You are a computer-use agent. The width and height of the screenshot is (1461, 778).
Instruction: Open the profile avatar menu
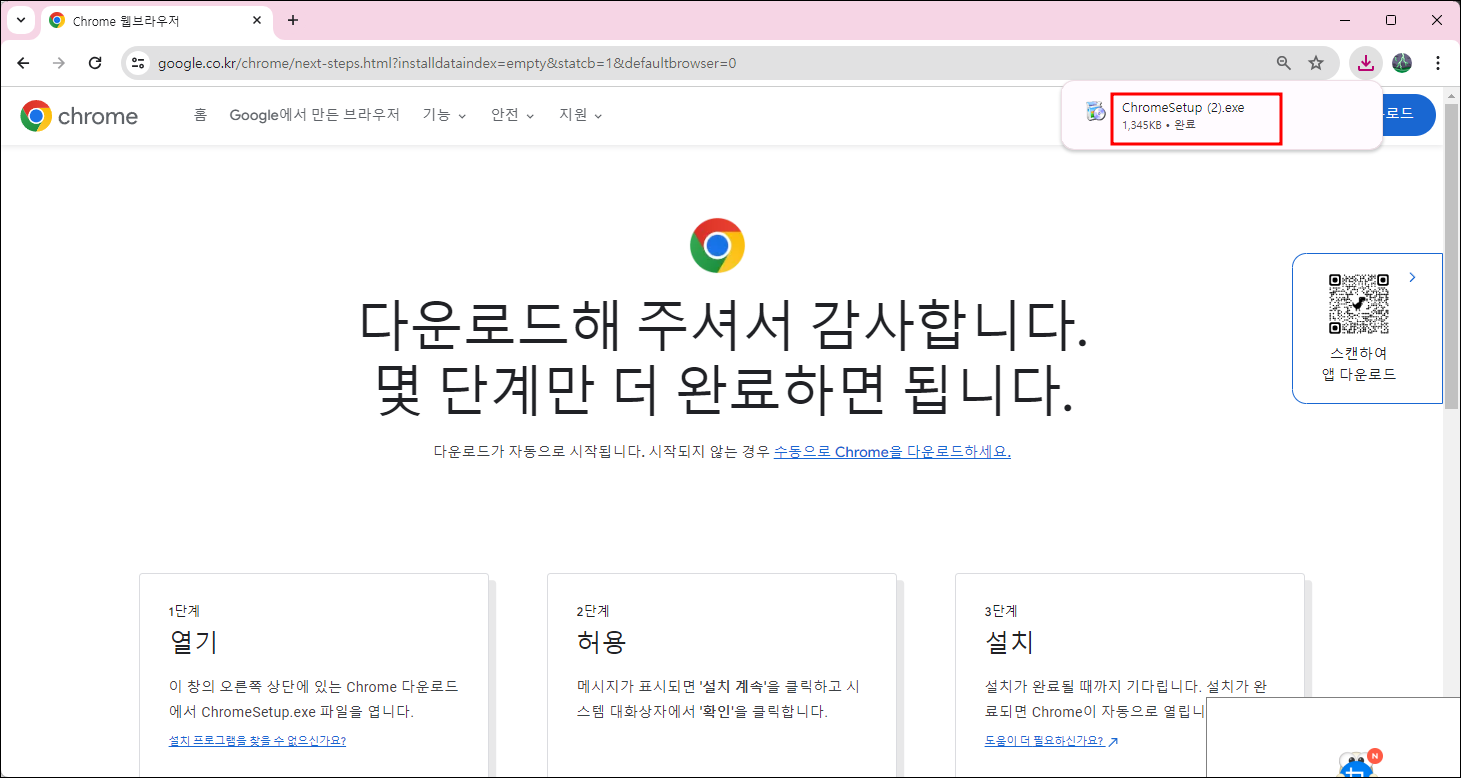(x=1402, y=63)
